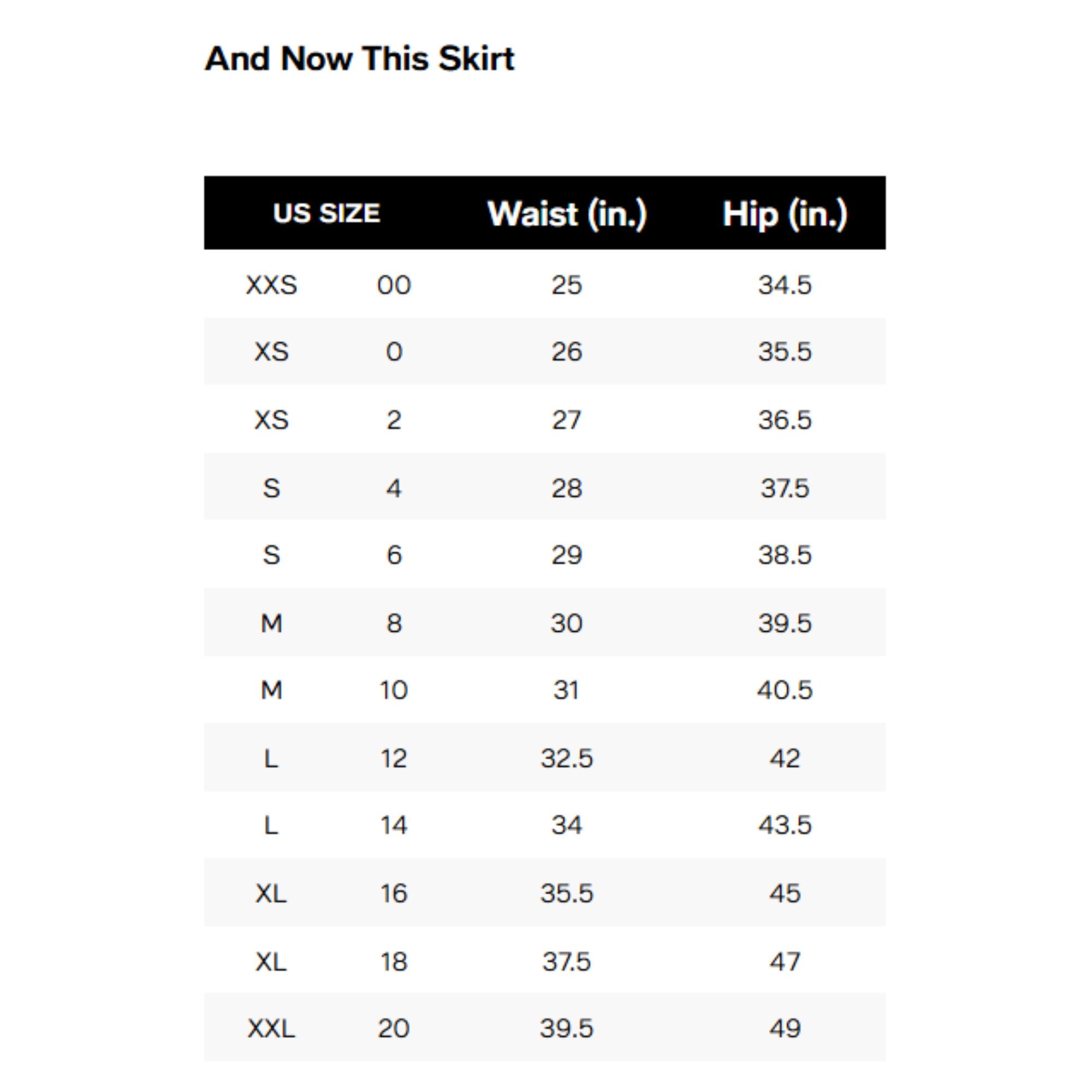Select L label in size 14 row
Image resolution: width=1092 pixels, height=1092 pixels.
point(271,825)
